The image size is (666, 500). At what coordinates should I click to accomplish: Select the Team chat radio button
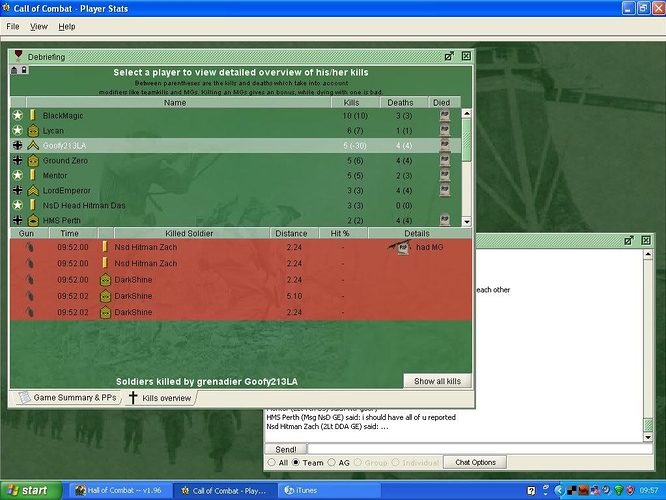[x=296, y=462]
